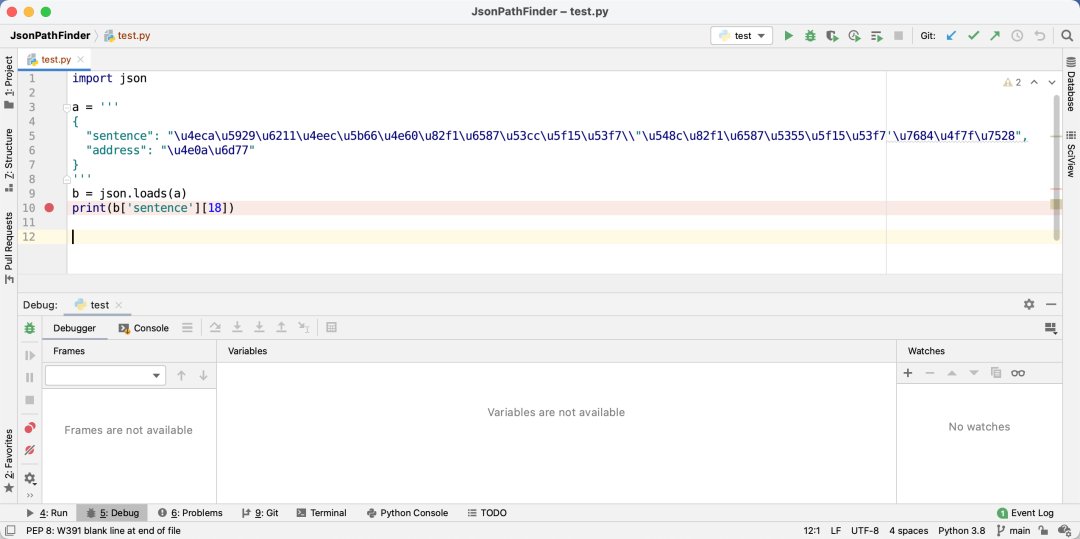Add a new watch with plus
The width and height of the screenshot is (1080, 539).
tap(908, 373)
